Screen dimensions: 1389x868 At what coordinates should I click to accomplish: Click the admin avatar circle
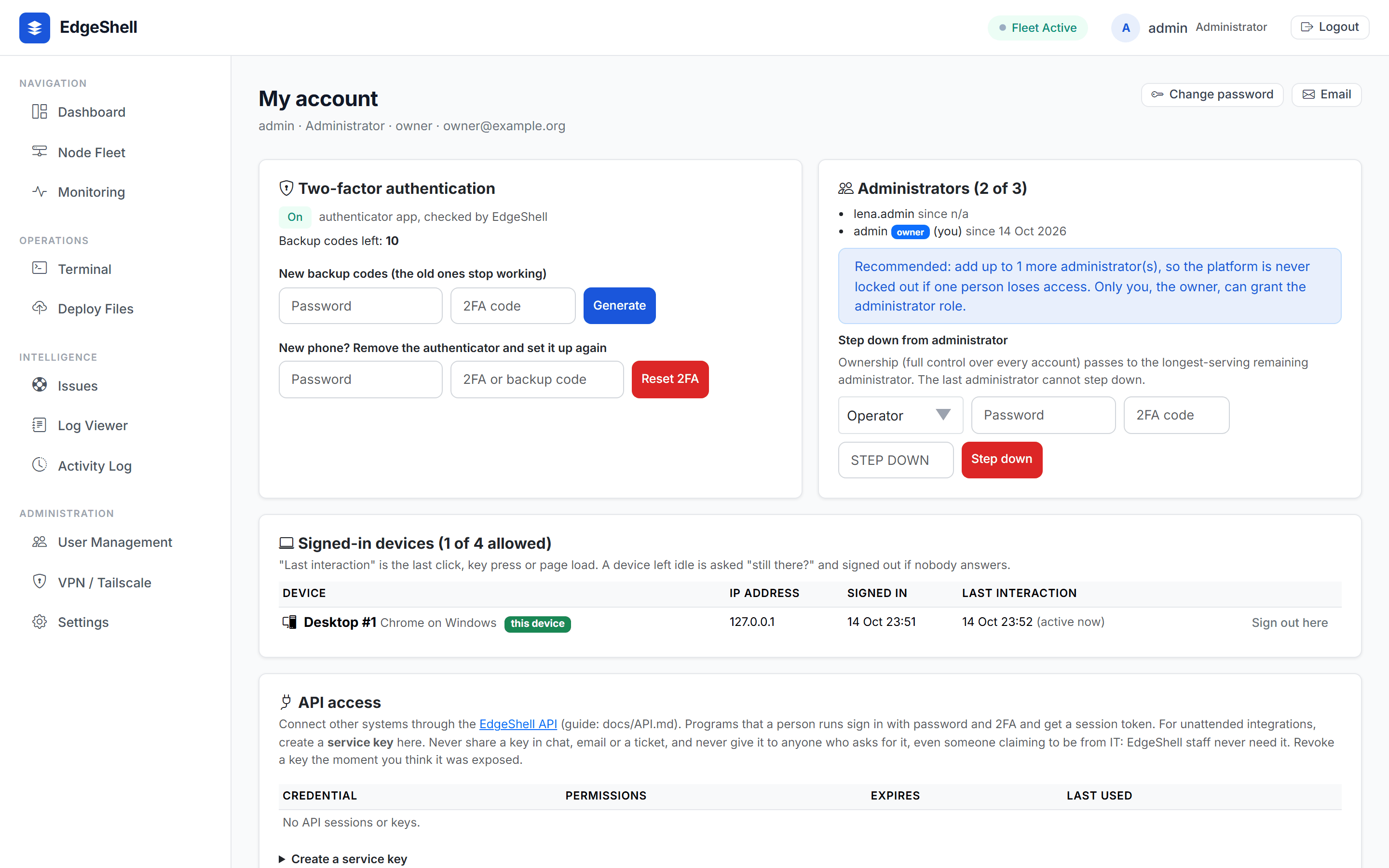[x=1126, y=27]
